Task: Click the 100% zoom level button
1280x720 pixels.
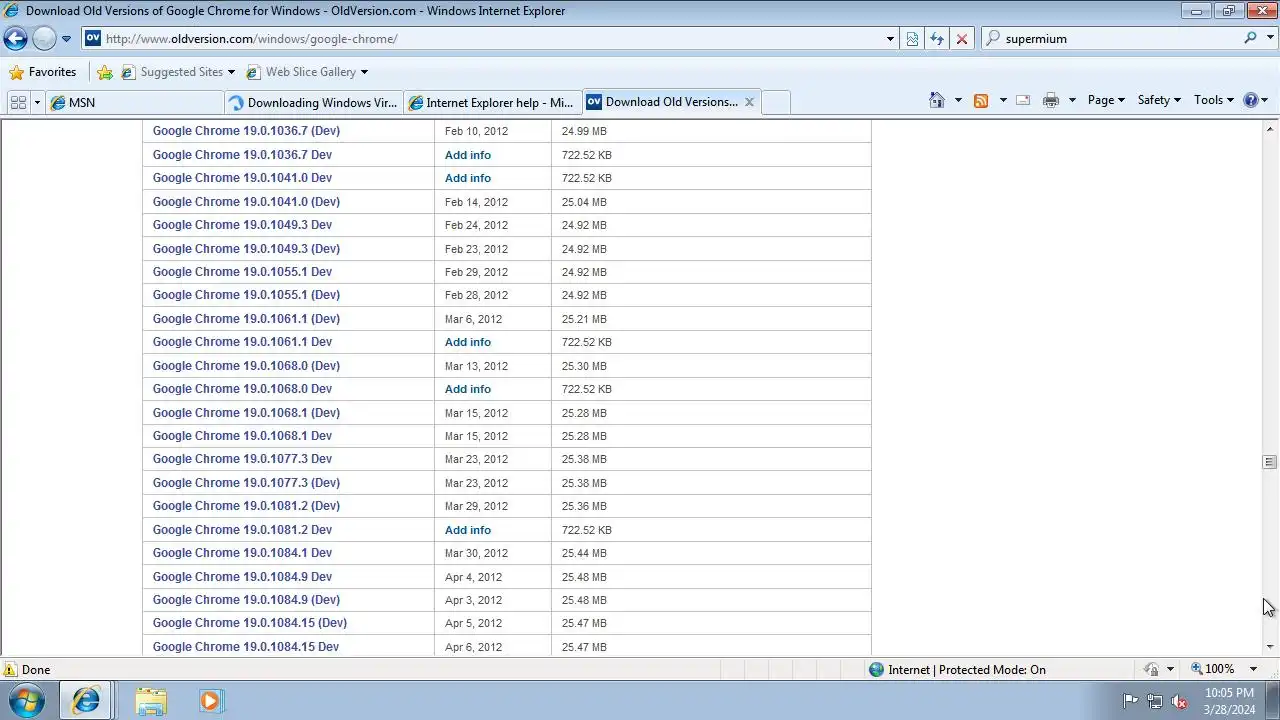Action: pos(1212,669)
